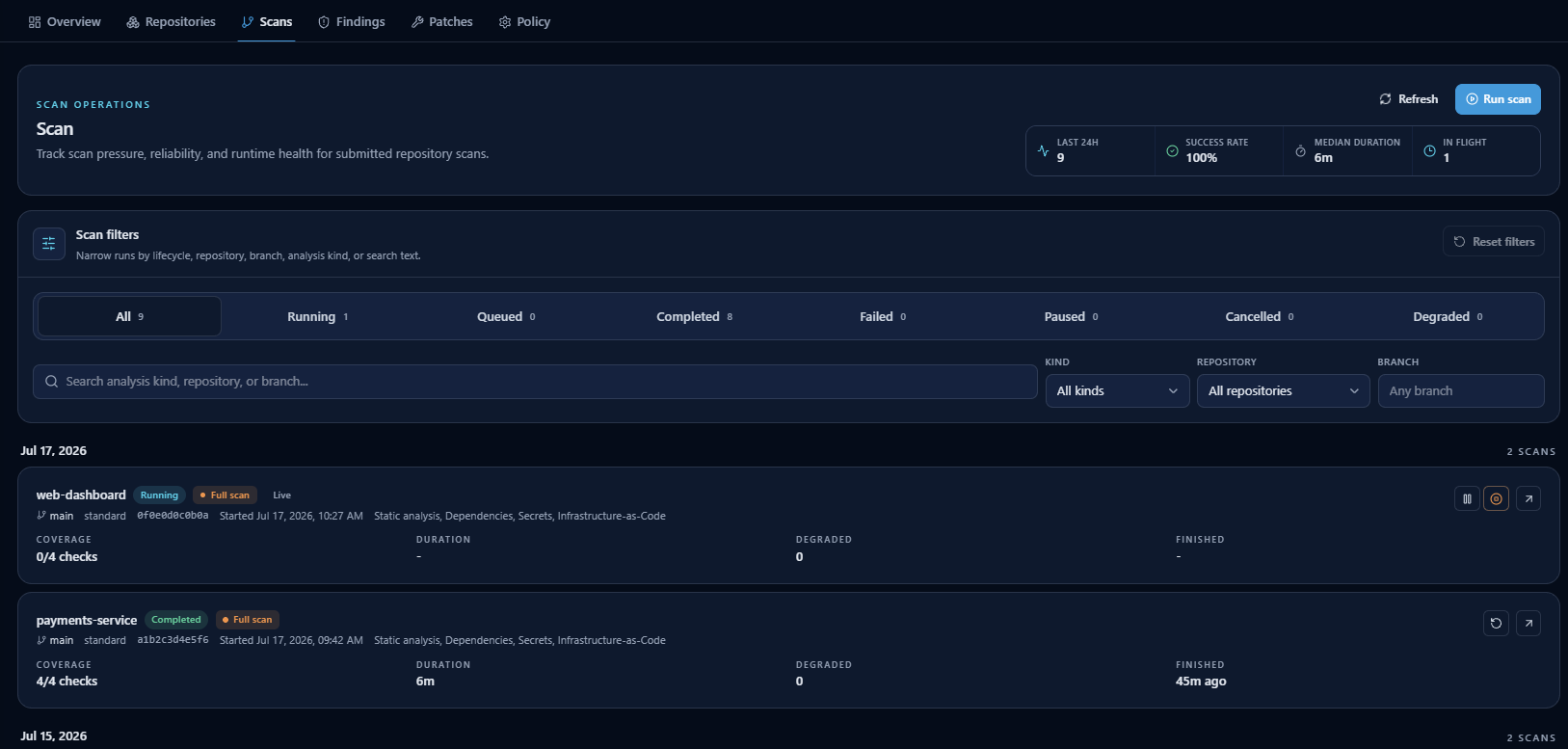Open the Overview tab
The image size is (1568, 749).
[65, 21]
